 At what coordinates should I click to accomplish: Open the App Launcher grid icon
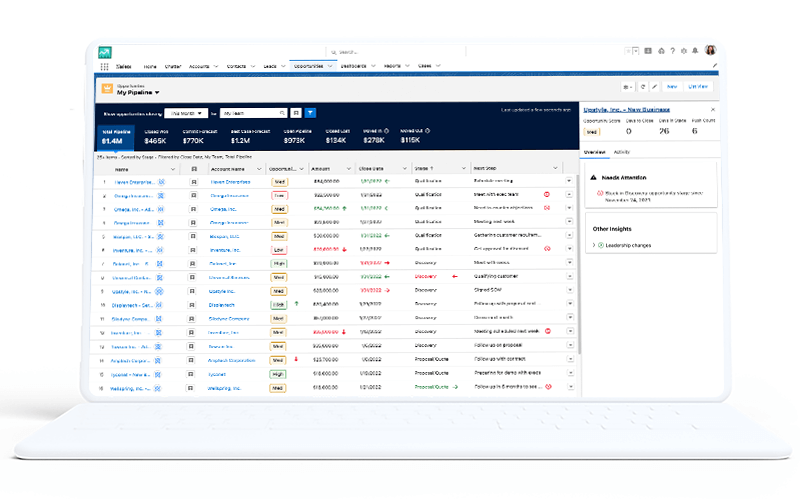(x=104, y=66)
